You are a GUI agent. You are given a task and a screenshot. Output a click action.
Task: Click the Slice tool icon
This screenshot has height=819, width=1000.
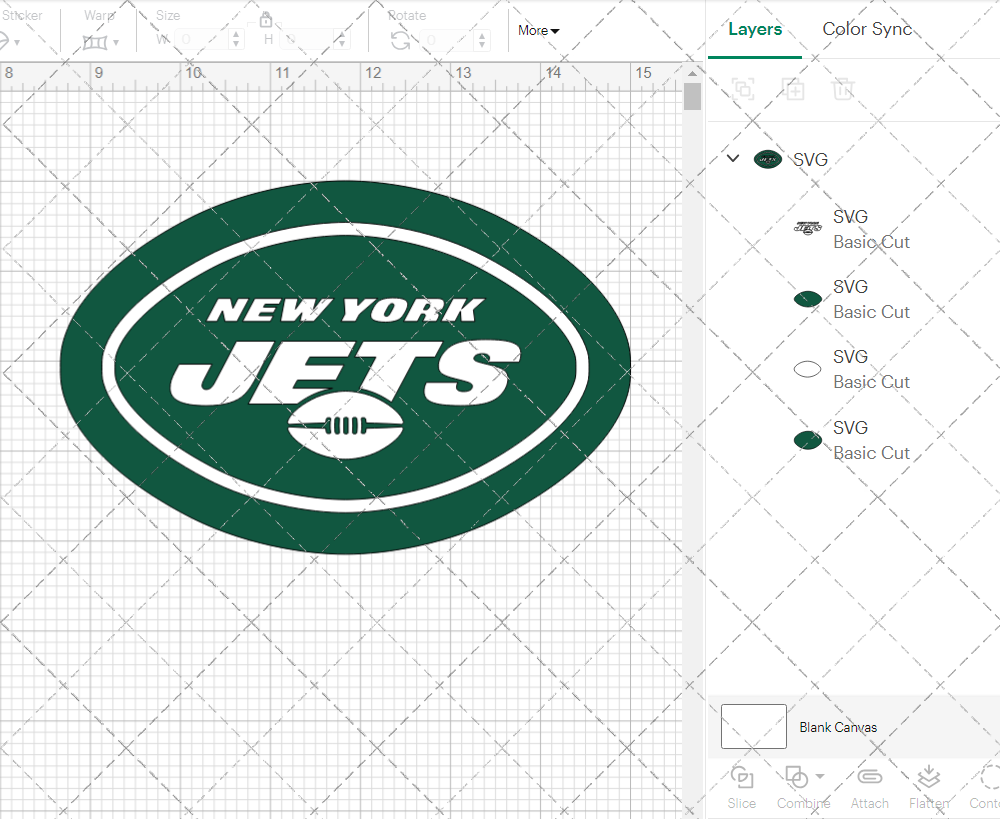click(x=742, y=778)
